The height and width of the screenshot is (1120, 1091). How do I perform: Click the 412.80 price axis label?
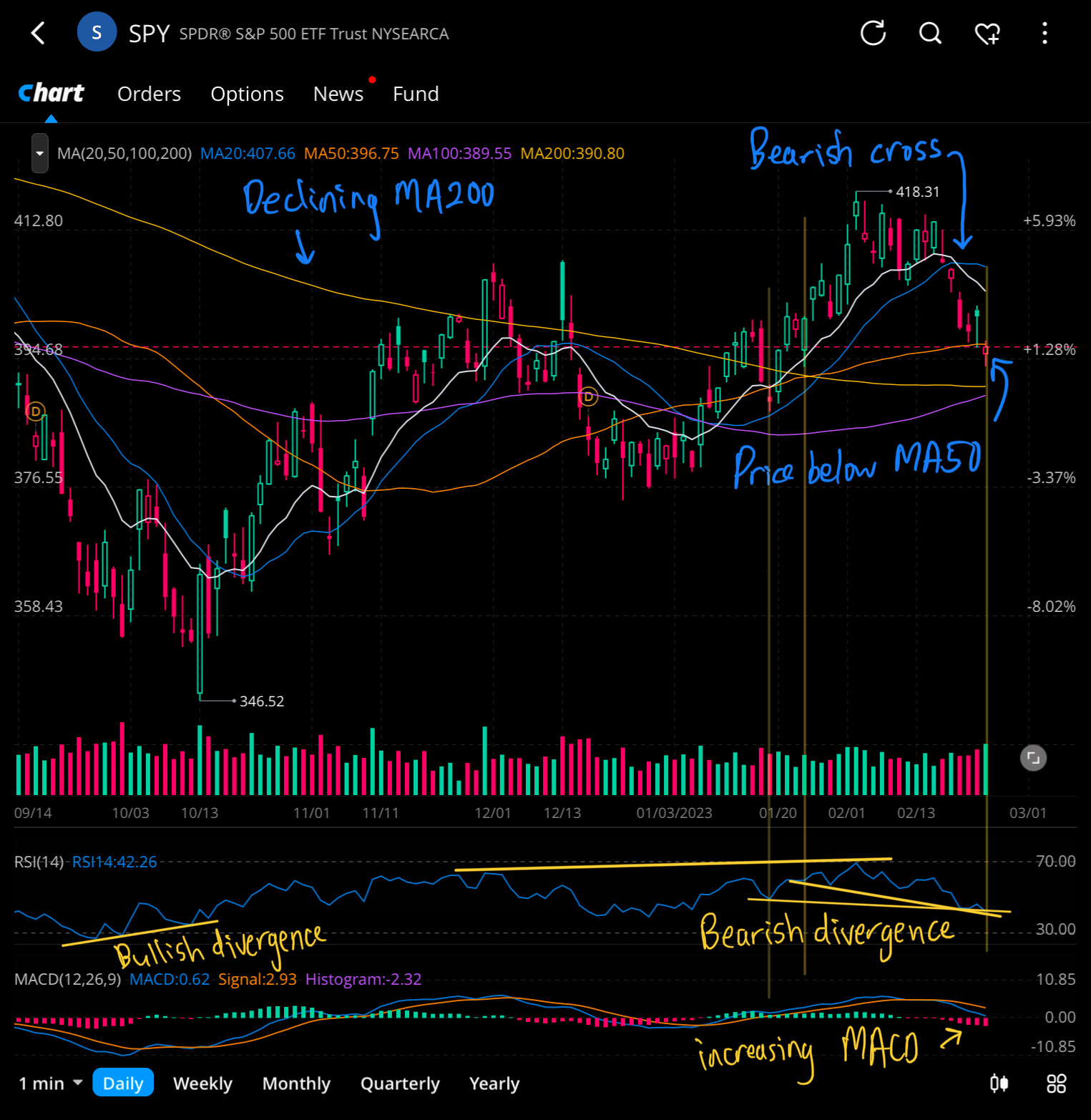[x=39, y=220]
